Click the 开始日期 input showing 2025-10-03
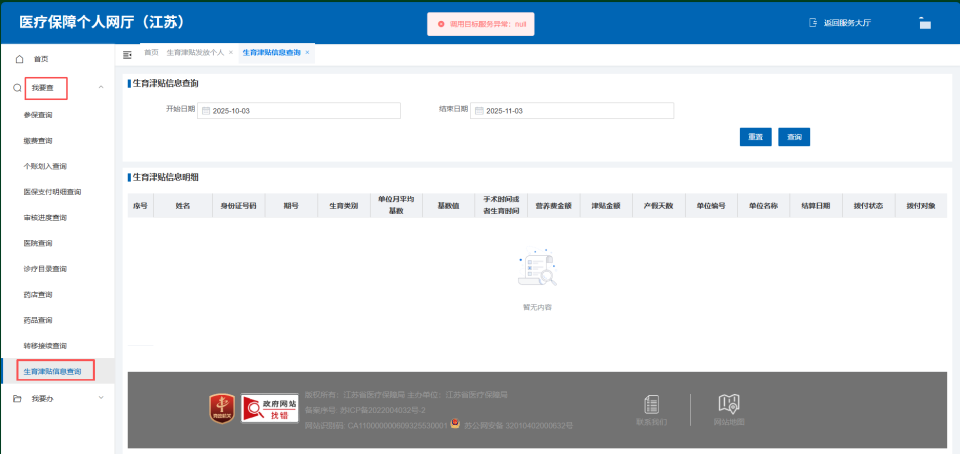The height and width of the screenshot is (454, 960). pyautogui.click(x=299, y=111)
